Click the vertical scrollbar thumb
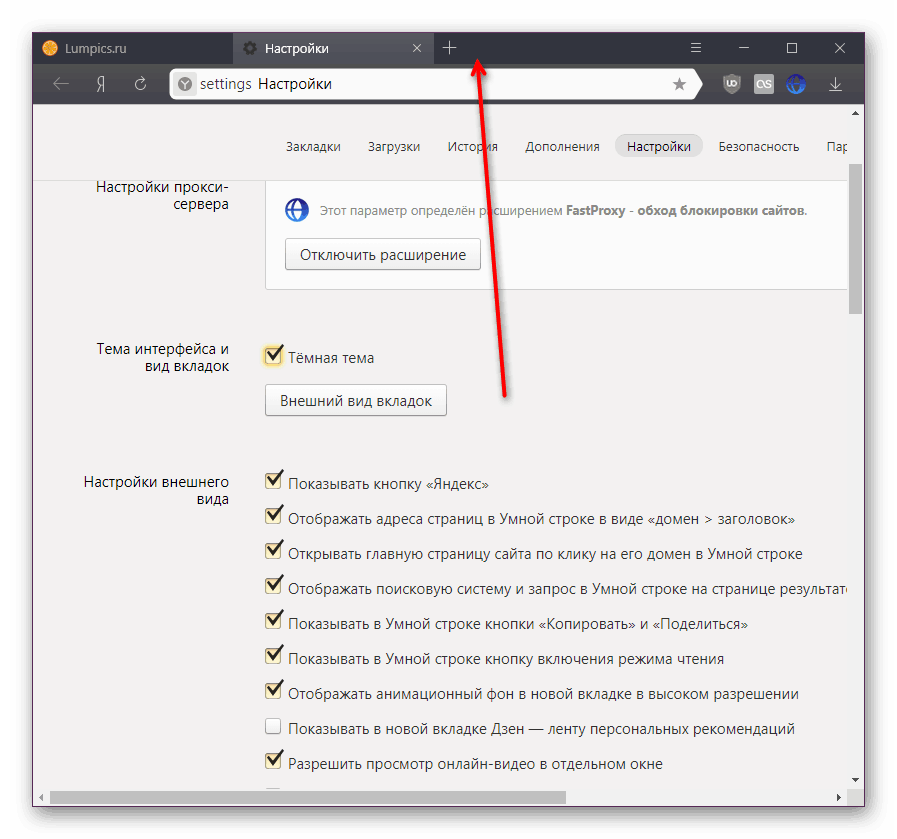 [x=855, y=239]
